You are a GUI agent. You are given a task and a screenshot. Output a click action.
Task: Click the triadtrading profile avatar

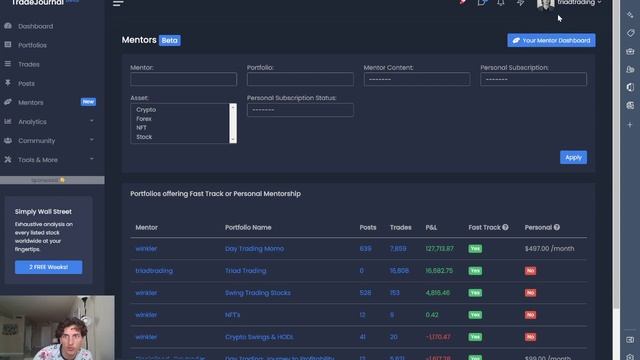(546, 4)
